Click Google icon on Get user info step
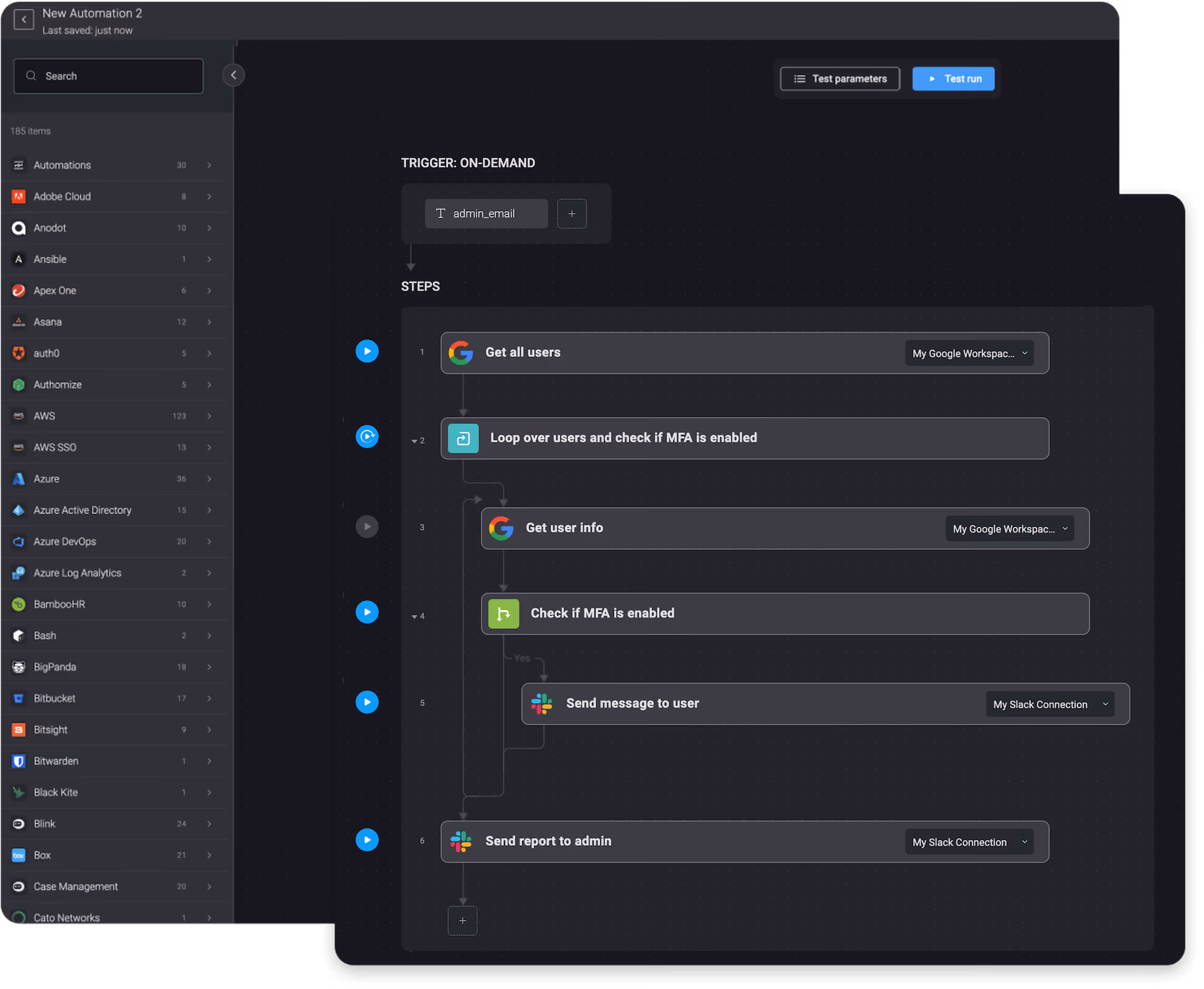The height and width of the screenshot is (989, 1204). (501, 528)
